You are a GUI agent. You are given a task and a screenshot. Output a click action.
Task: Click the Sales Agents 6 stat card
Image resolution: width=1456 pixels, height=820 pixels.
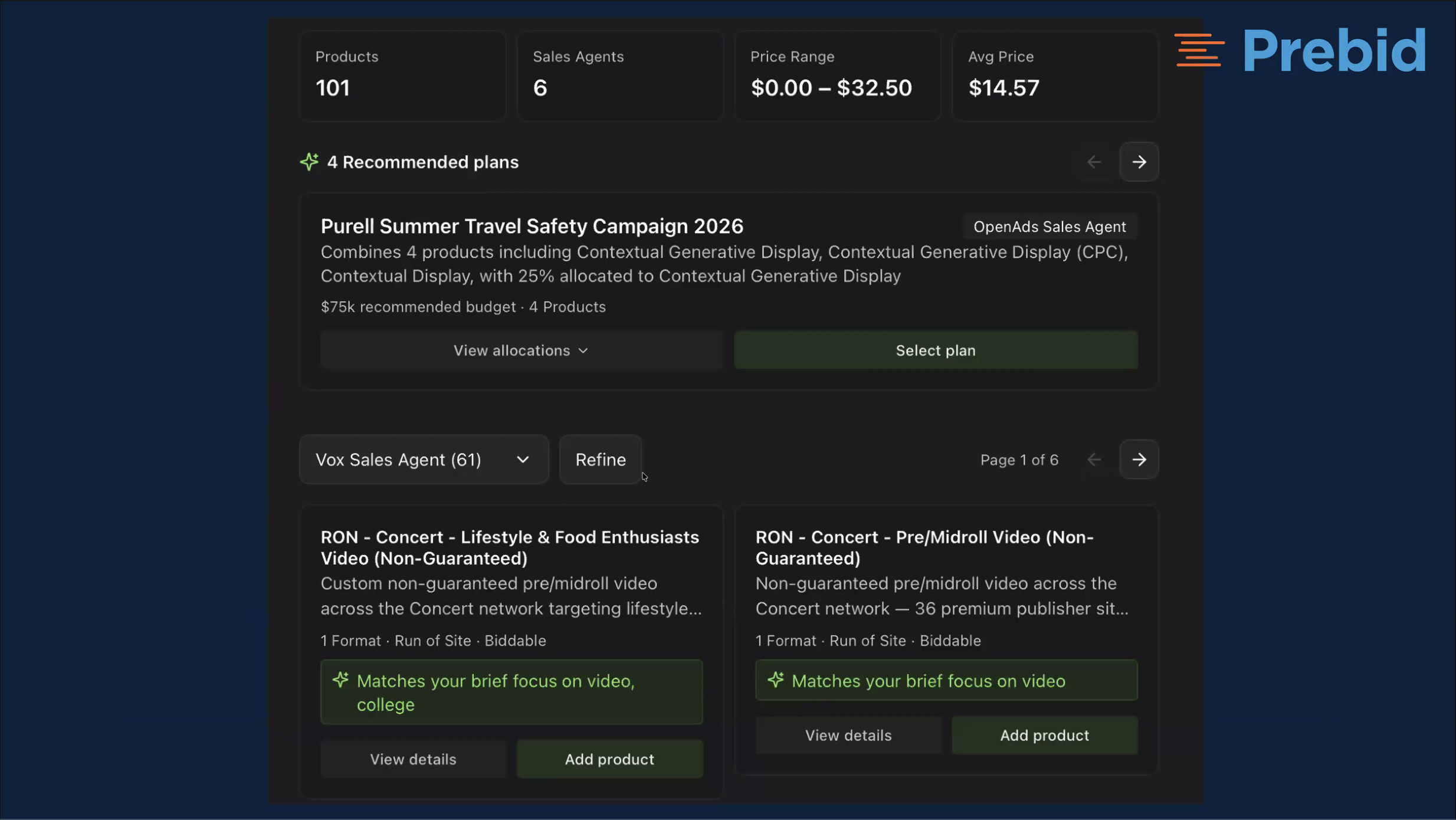(620, 76)
